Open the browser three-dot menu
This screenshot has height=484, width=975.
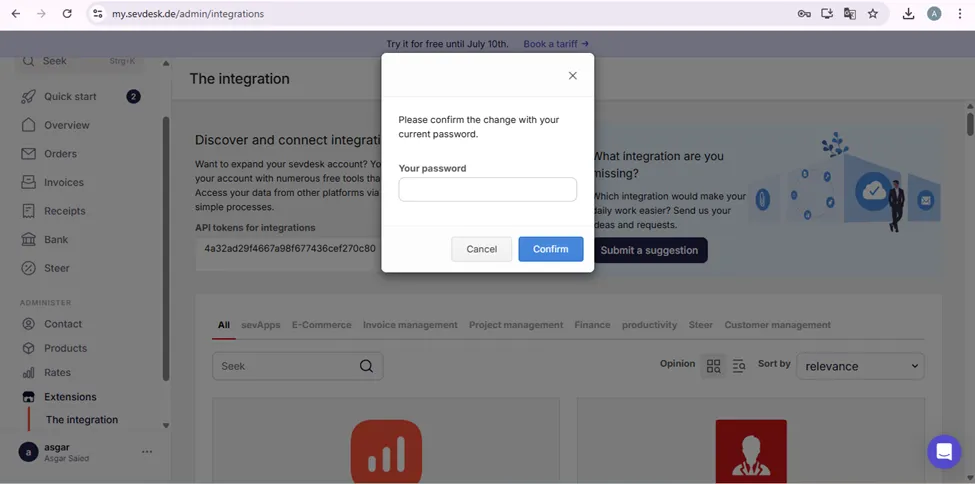pyautogui.click(x=960, y=14)
